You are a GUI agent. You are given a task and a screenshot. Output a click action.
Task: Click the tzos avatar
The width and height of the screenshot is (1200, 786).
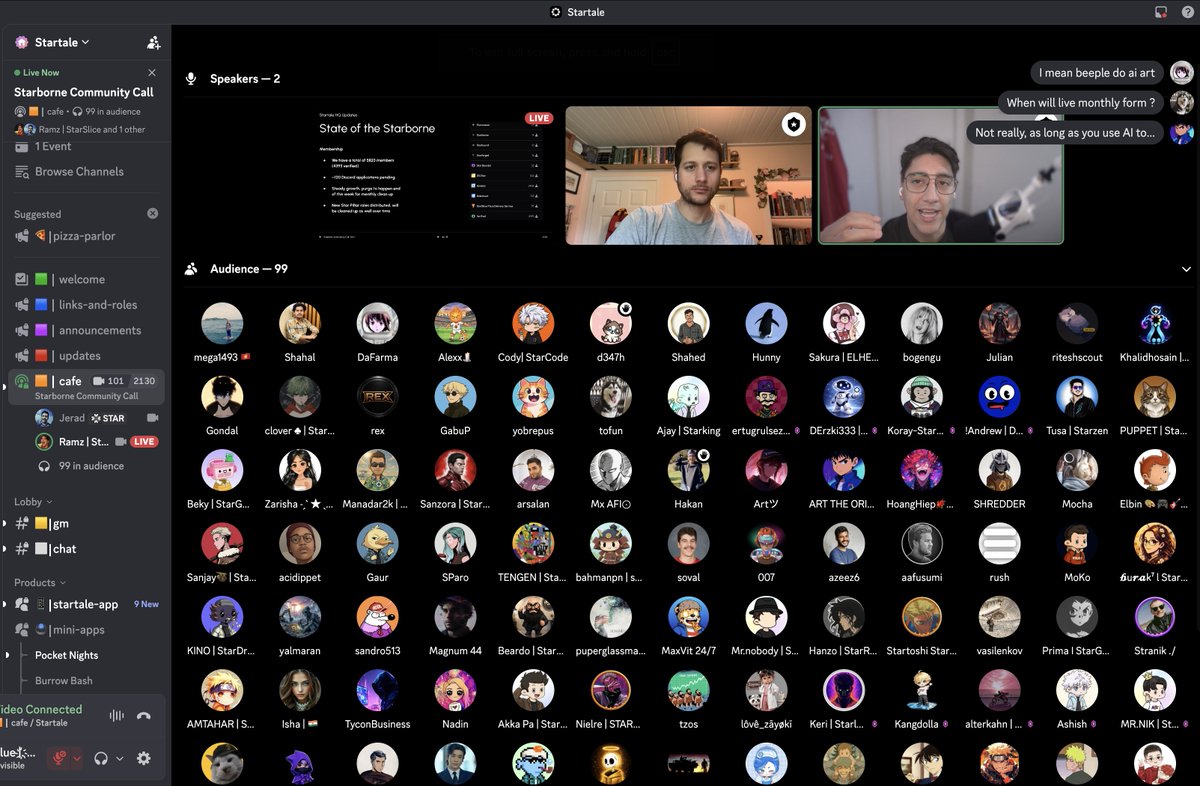click(688, 690)
